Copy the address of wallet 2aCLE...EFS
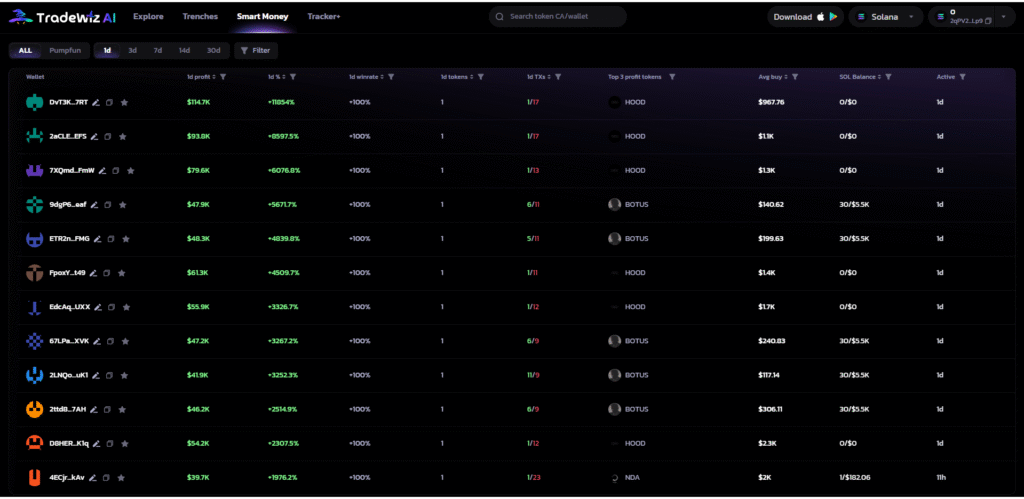Screen dimensions: 1024x499 tap(109, 136)
